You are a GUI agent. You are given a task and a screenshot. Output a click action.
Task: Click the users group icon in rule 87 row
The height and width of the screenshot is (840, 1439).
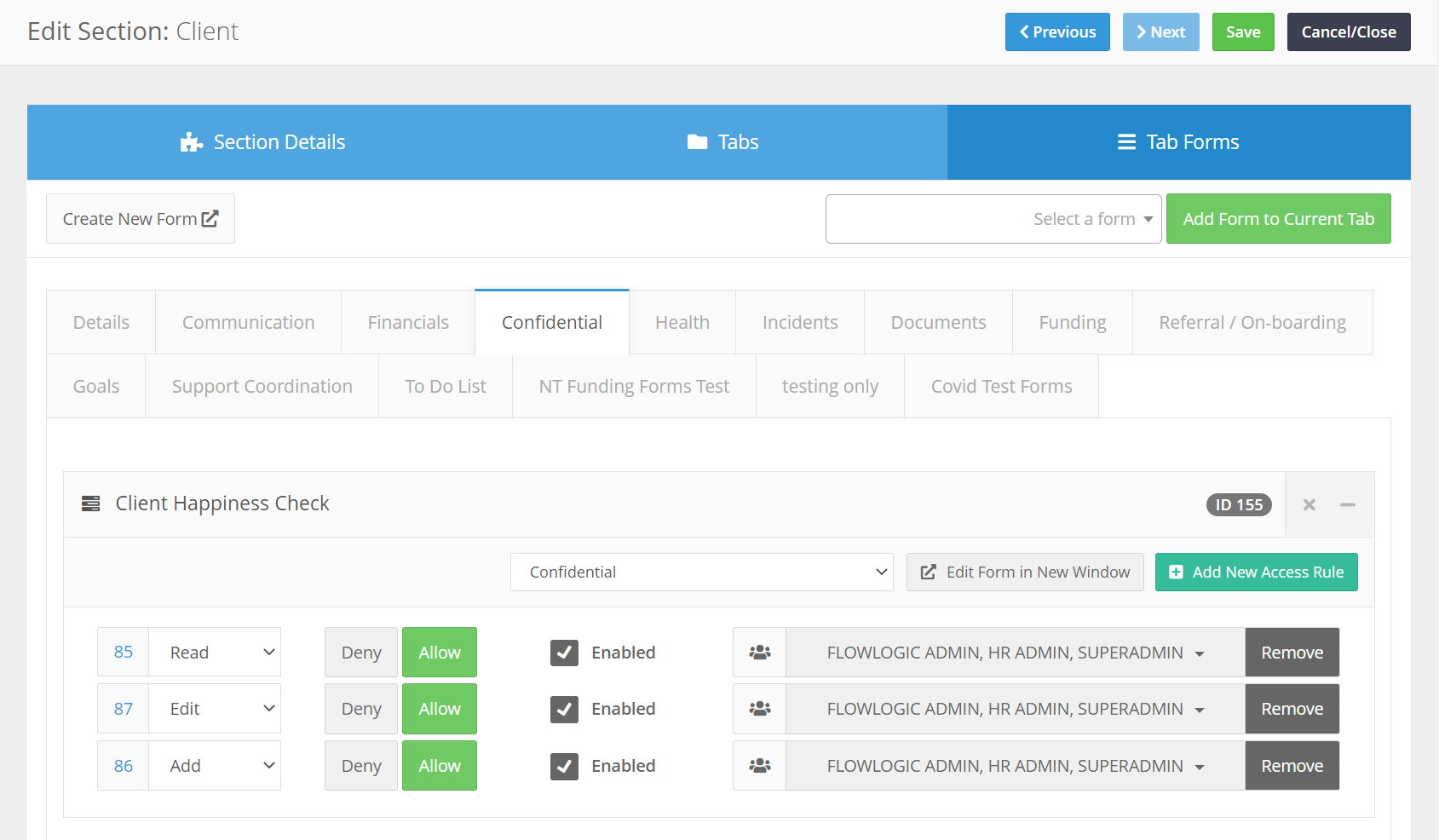[760, 709]
